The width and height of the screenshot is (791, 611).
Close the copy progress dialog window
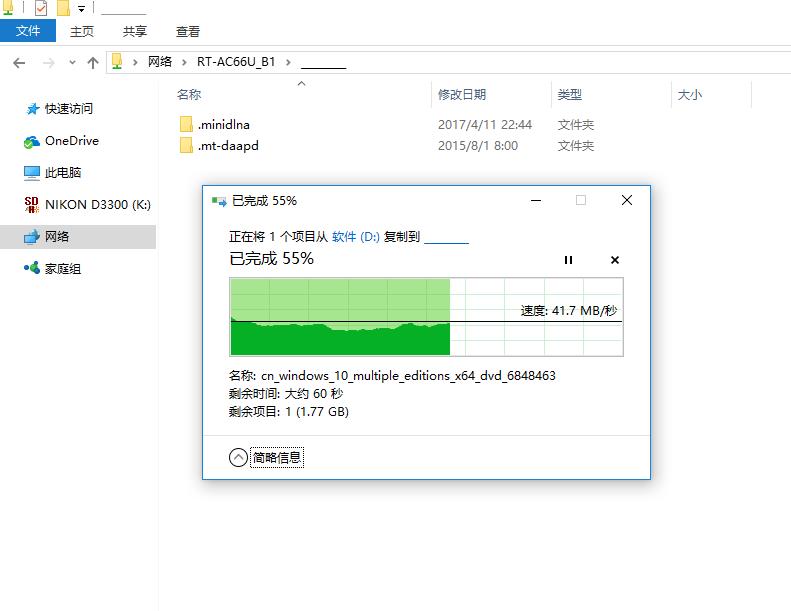coord(627,201)
